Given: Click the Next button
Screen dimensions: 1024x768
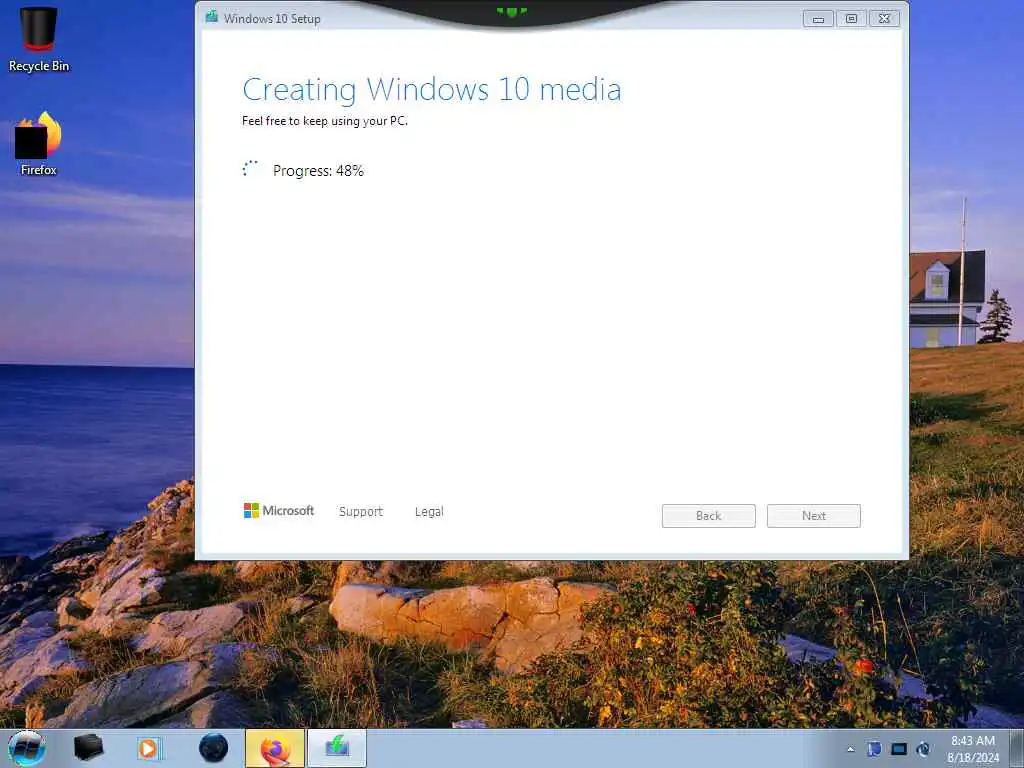Looking at the screenshot, I should tap(814, 516).
